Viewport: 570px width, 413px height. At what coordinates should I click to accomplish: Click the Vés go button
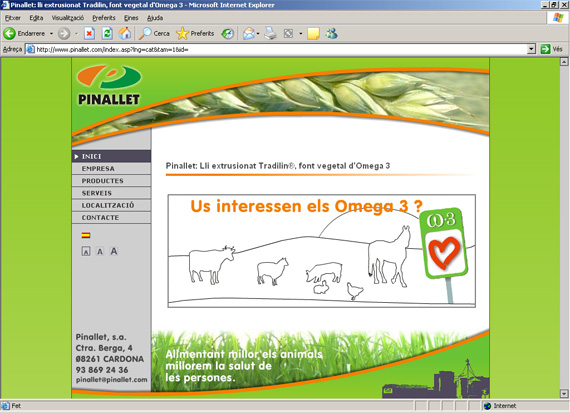(x=552, y=49)
